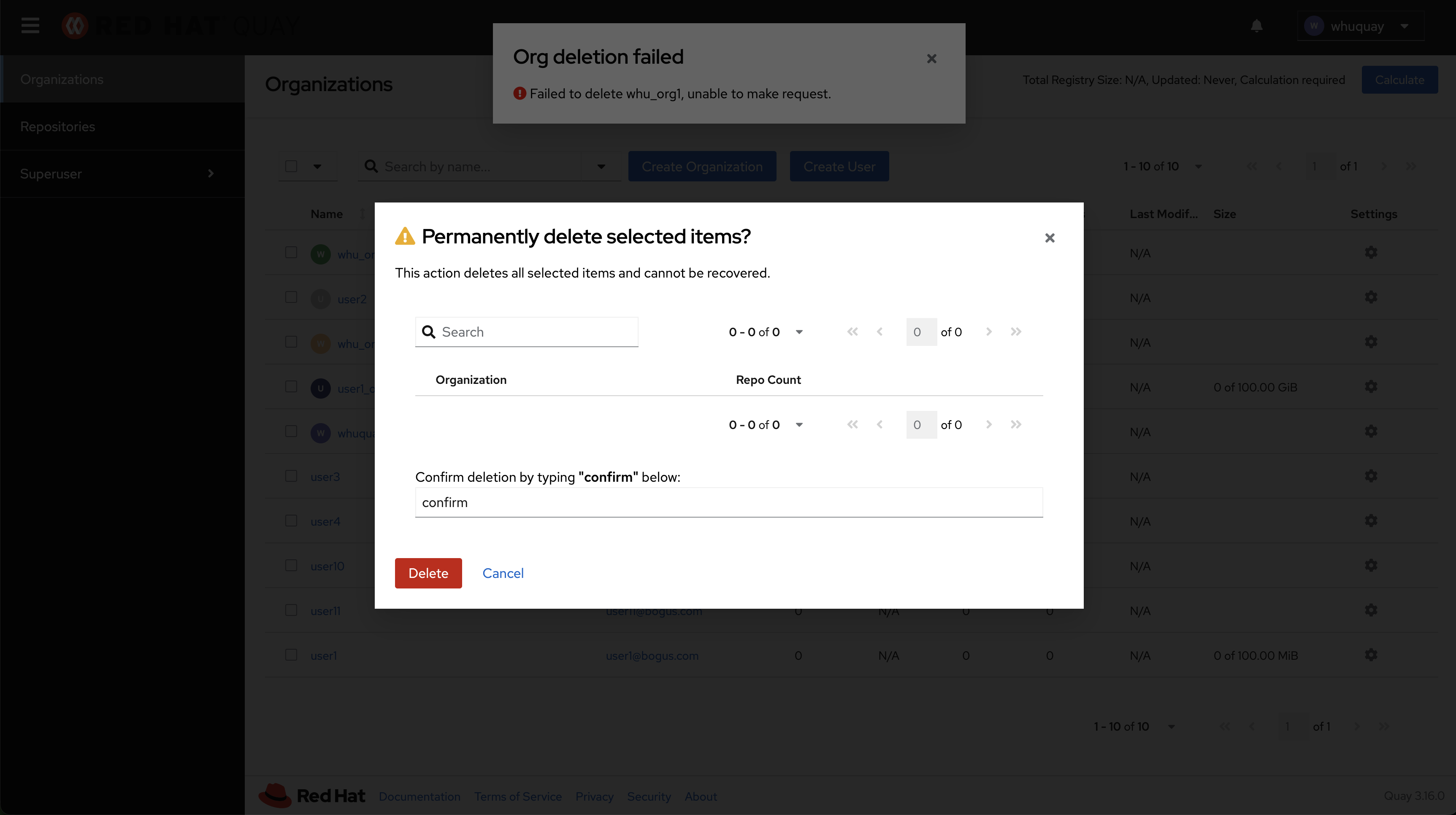Open the notifications bell
1456x815 pixels.
point(1256,26)
